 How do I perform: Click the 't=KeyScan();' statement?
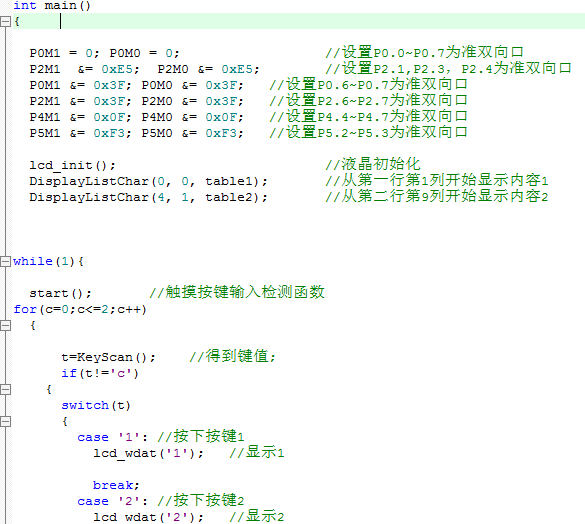click(x=109, y=358)
